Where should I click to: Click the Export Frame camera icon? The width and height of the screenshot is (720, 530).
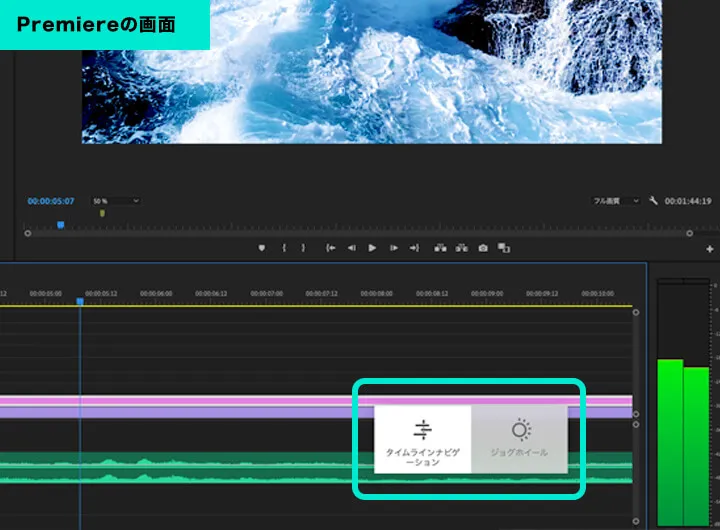(483, 248)
